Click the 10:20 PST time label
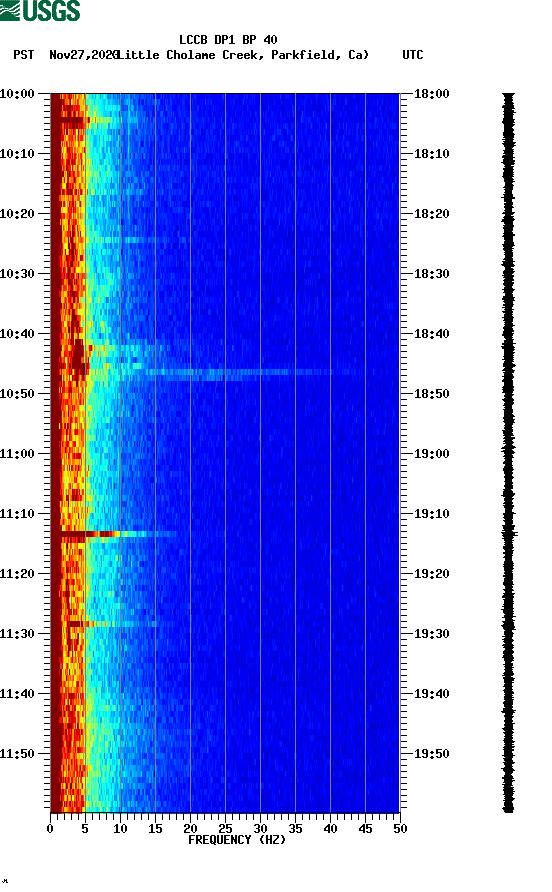This screenshot has height=892, width=552. click(x=17, y=214)
